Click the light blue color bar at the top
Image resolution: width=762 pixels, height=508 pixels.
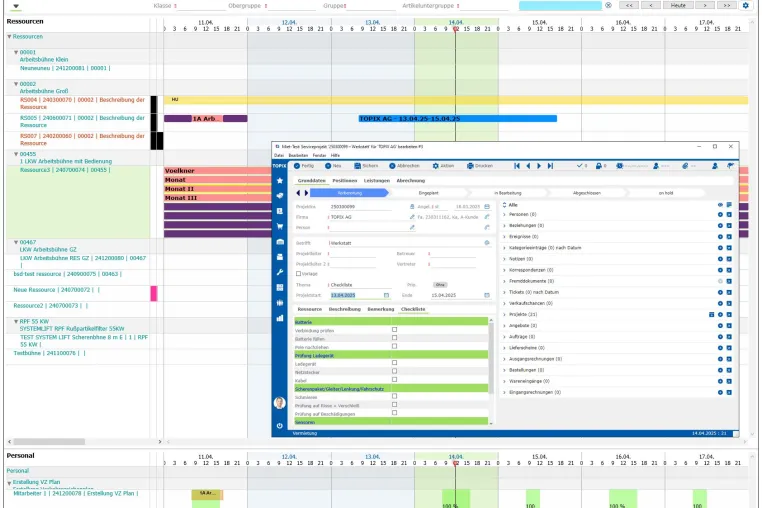[x=560, y=5]
